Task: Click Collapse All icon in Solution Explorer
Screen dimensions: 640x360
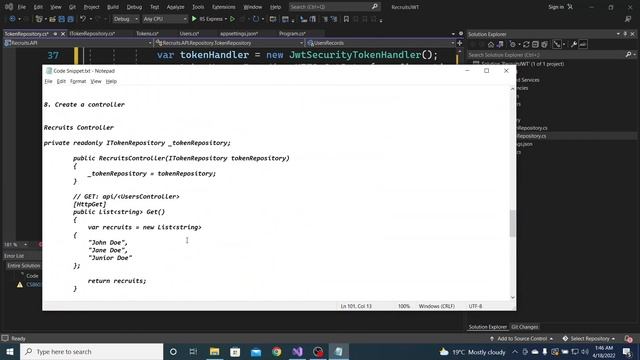Action: 535,44
